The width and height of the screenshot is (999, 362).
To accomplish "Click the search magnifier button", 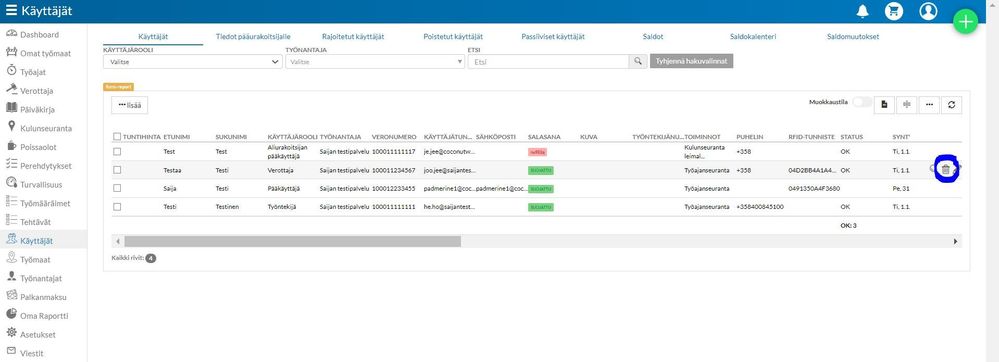I will pos(637,61).
